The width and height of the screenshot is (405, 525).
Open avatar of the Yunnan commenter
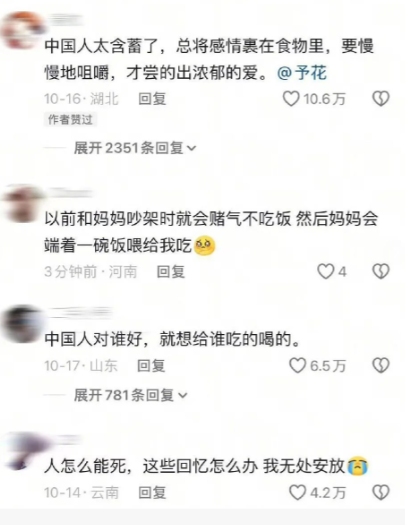(23, 451)
